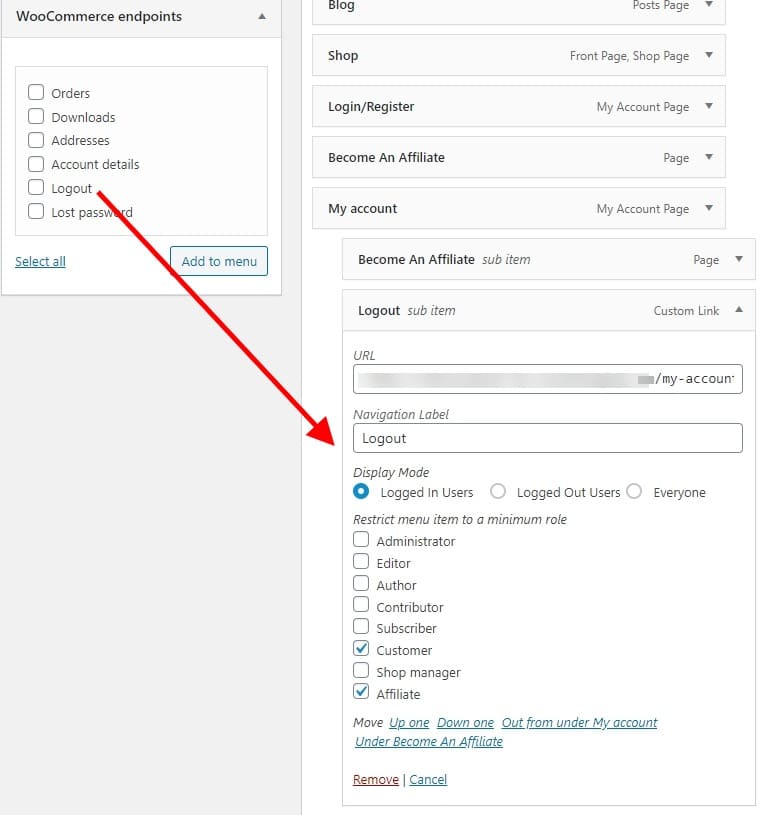Collapse the Logout sub item settings

pyautogui.click(x=739, y=310)
